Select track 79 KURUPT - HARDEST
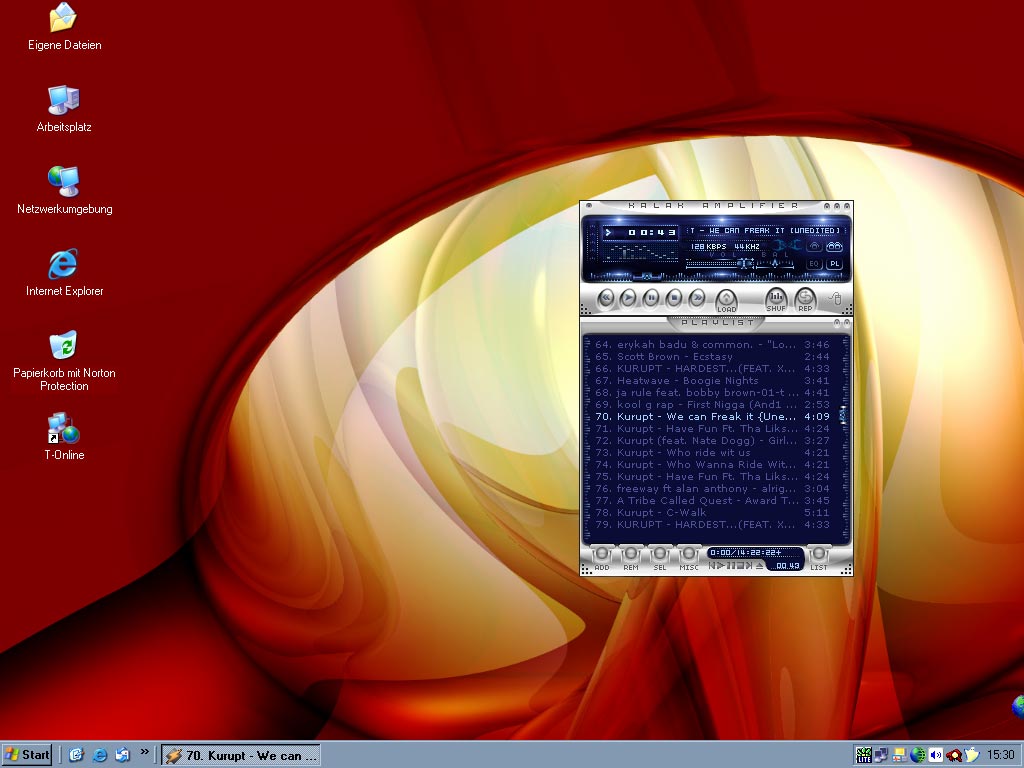1024x768 pixels. (712, 524)
